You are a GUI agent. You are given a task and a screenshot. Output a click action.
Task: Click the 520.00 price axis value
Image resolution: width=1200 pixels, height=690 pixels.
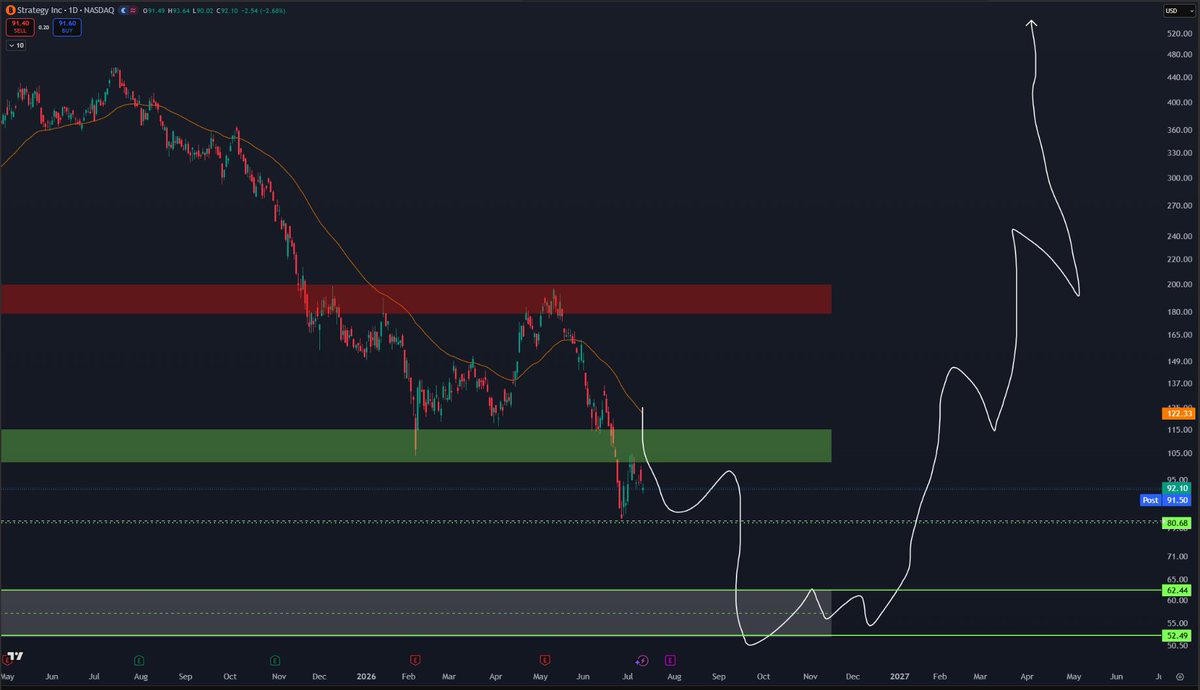click(x=1178, y=33)
